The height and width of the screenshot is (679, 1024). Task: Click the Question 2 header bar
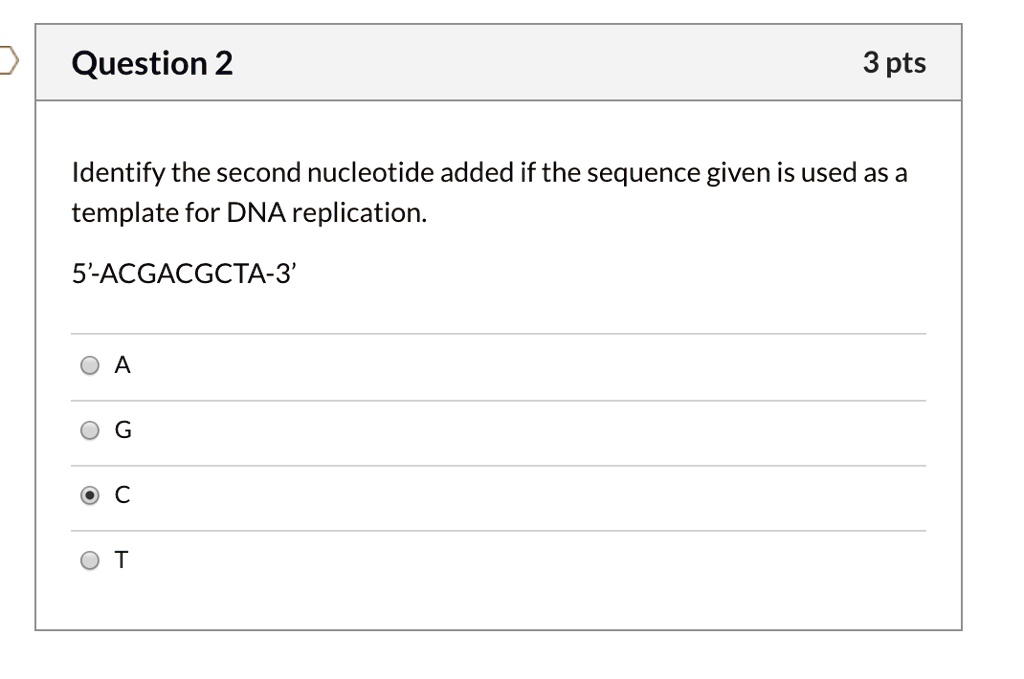[x=500, y=62]
